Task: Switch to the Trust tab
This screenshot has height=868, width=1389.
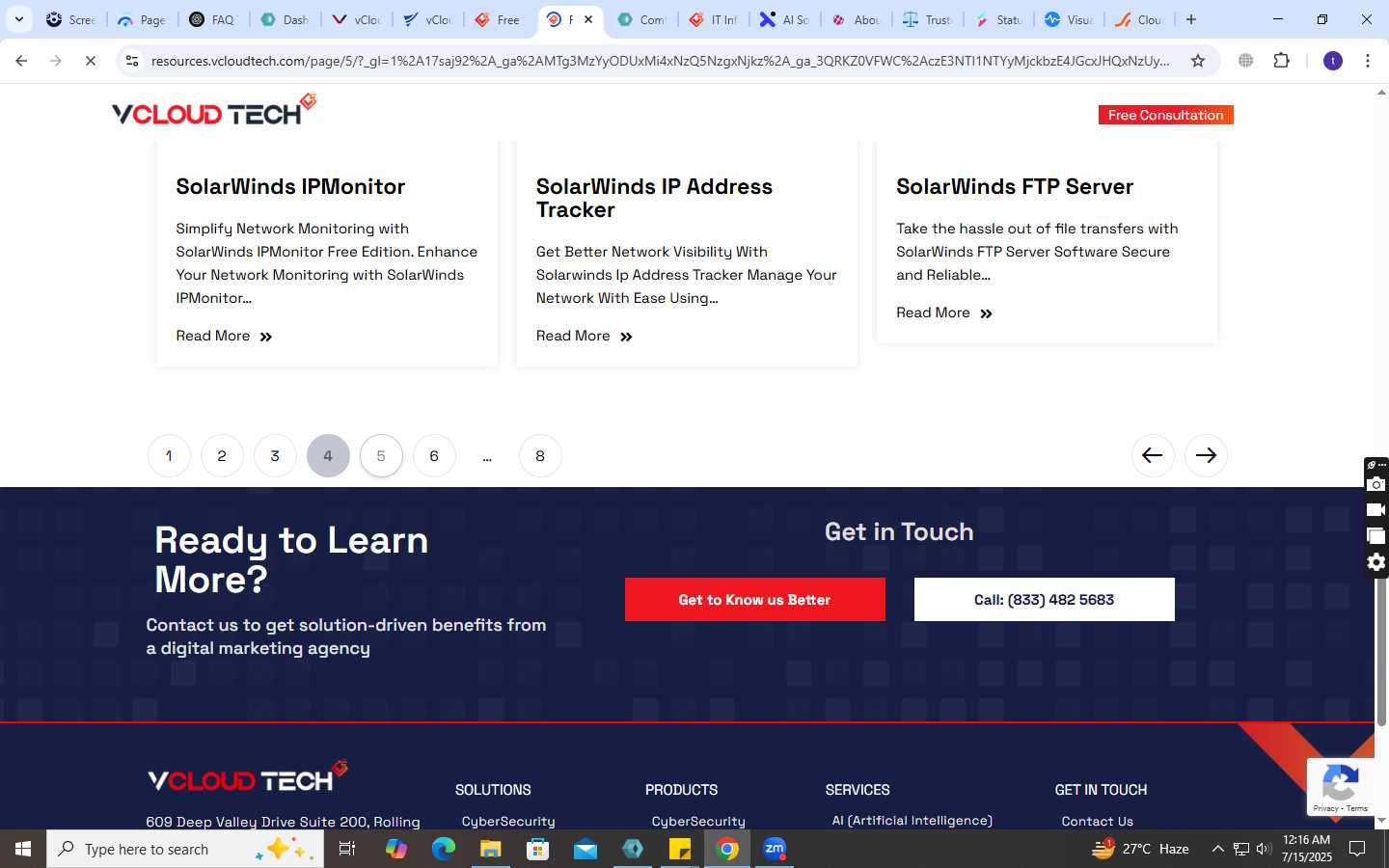Action: 929,19
